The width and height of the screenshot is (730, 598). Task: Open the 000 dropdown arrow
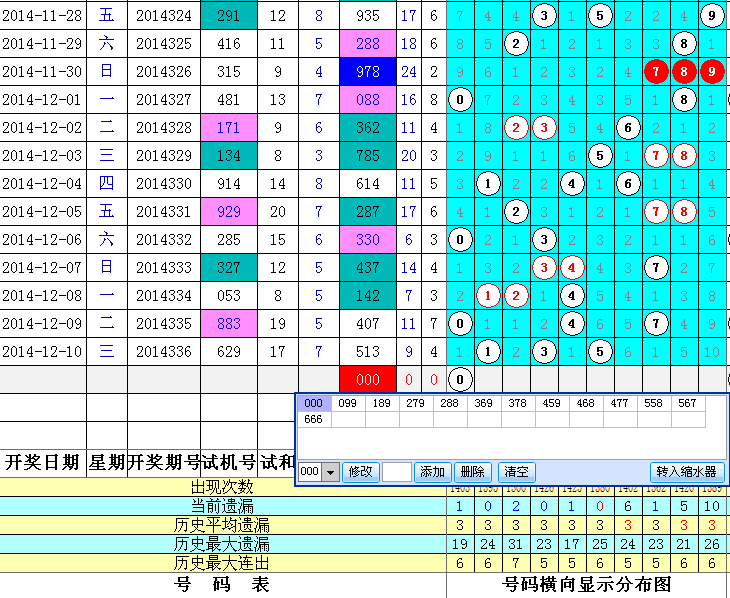click(x=331, y=472)
